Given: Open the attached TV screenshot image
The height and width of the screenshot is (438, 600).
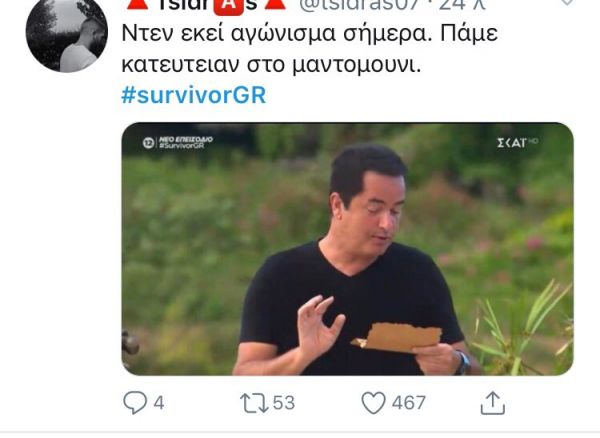Looking at the screenshot, I should [347, 249].
